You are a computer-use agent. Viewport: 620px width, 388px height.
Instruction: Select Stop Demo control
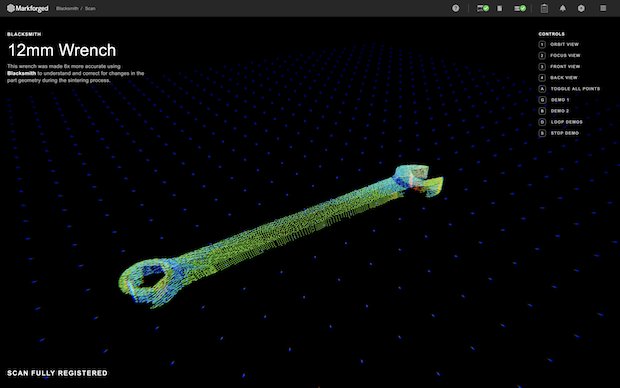coord(559,133)
